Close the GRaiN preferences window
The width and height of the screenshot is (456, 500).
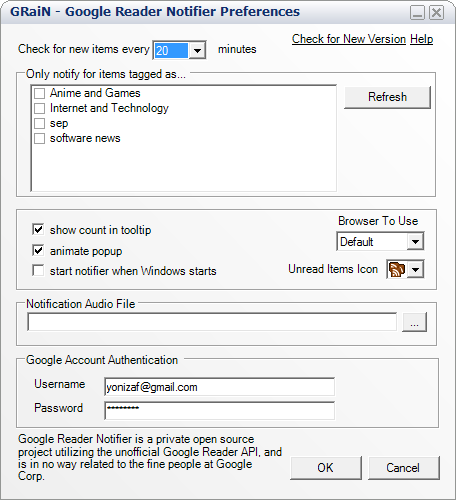click(x=436, y=13)
